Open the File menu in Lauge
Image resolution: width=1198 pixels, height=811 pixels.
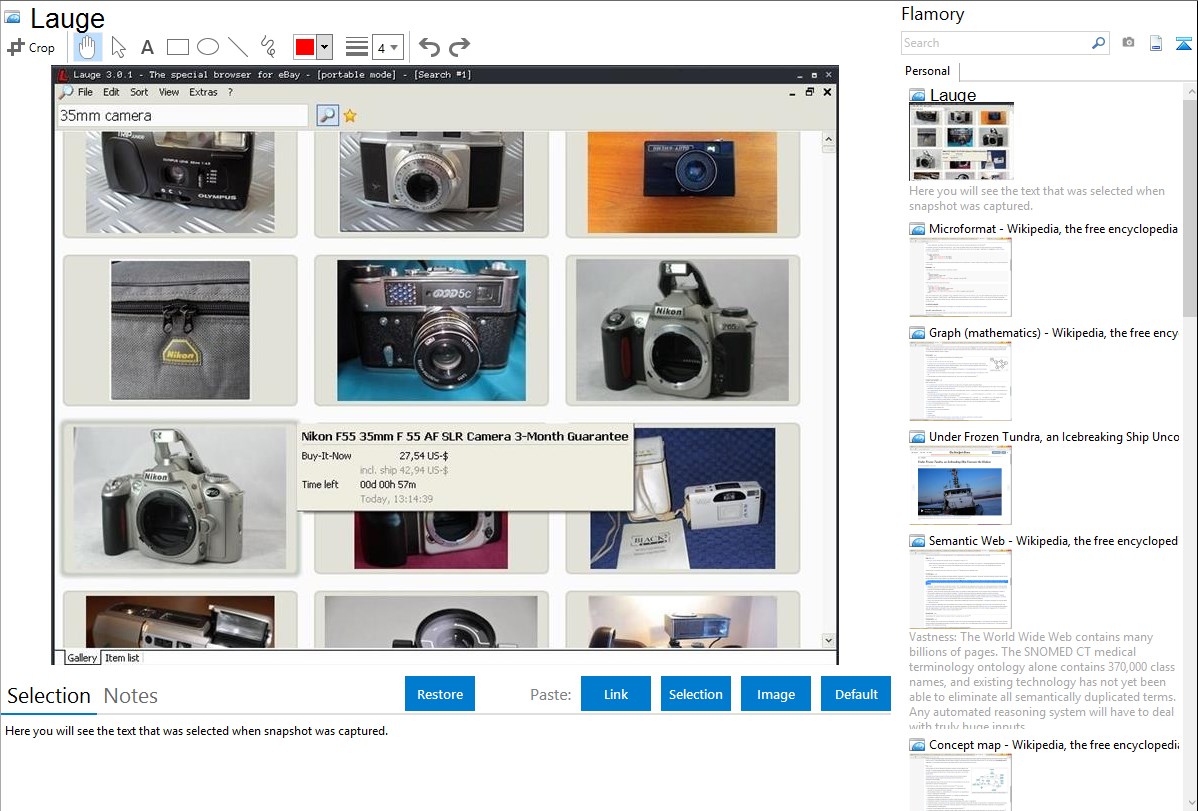coord(85,92)
